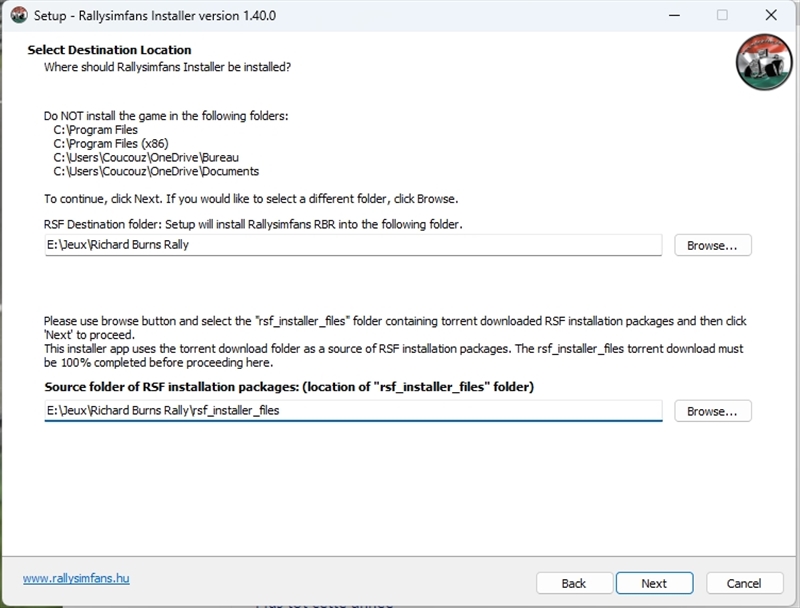Click the Setup title bar text
The width and height of the screenshot is (800, 608).
(155, 16)
